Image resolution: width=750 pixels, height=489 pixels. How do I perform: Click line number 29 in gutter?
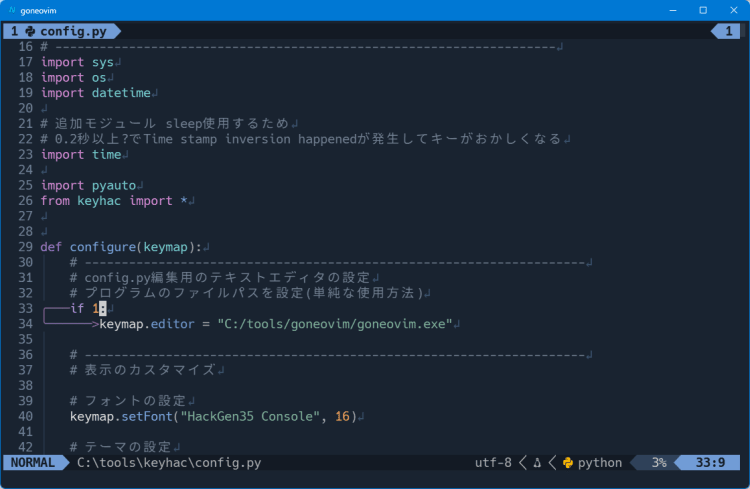click(25, 247)
